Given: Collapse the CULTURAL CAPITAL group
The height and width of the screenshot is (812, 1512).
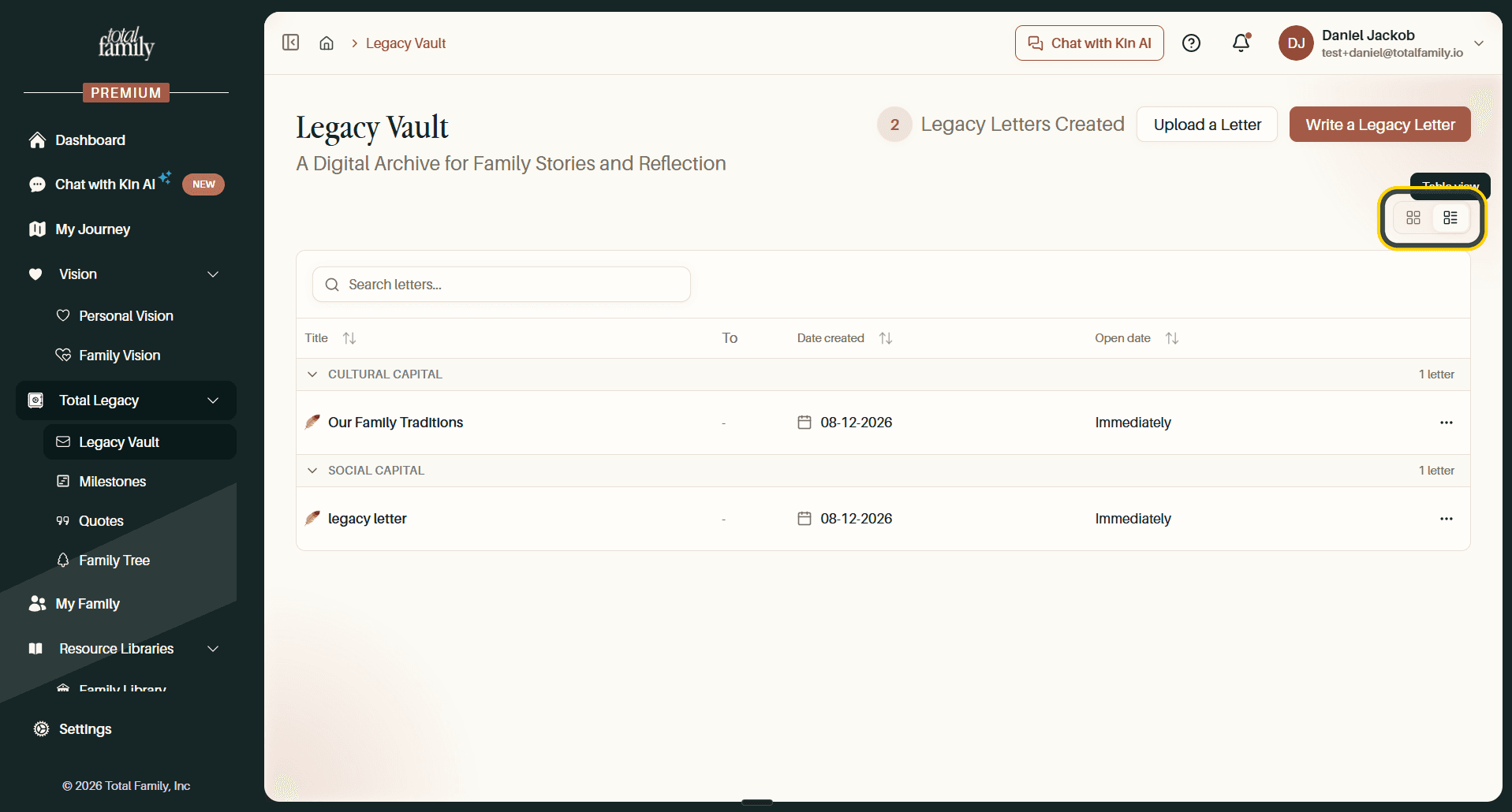Looking at the screenshot, I should (312, 374).
